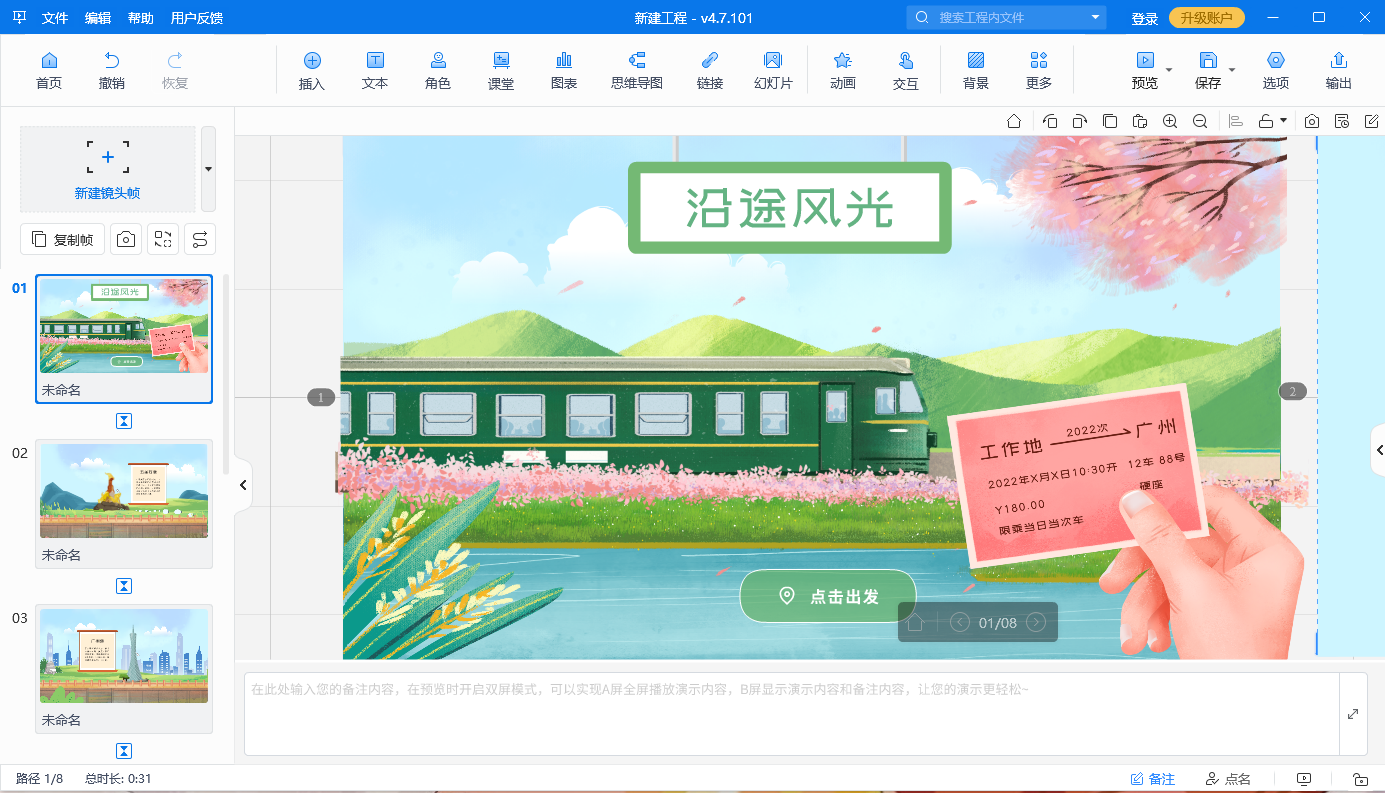Image resolution: width=1385 pixels, height=793 pixels.
Task: Expand the right side panel
Action: click(1379, 451)
